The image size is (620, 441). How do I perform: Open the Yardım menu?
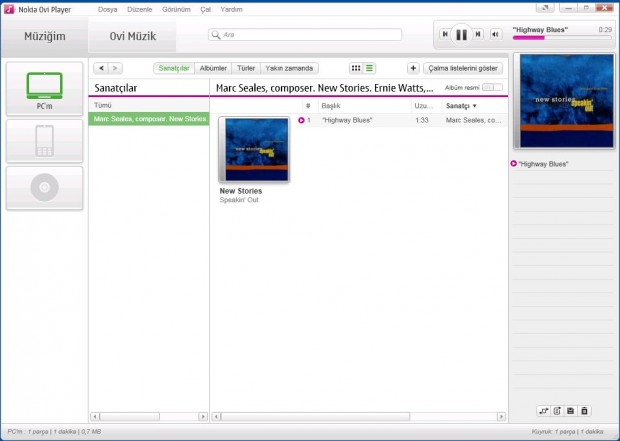pyautogui.click(x=231, y=9)
